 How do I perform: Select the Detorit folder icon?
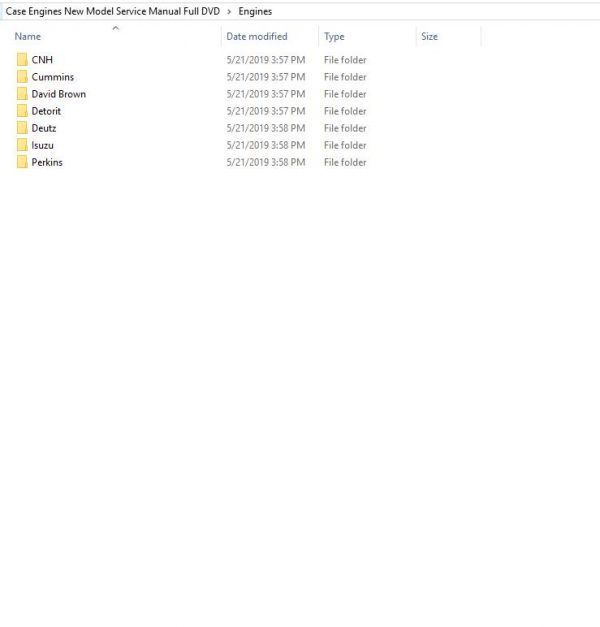tap(22, 111)
